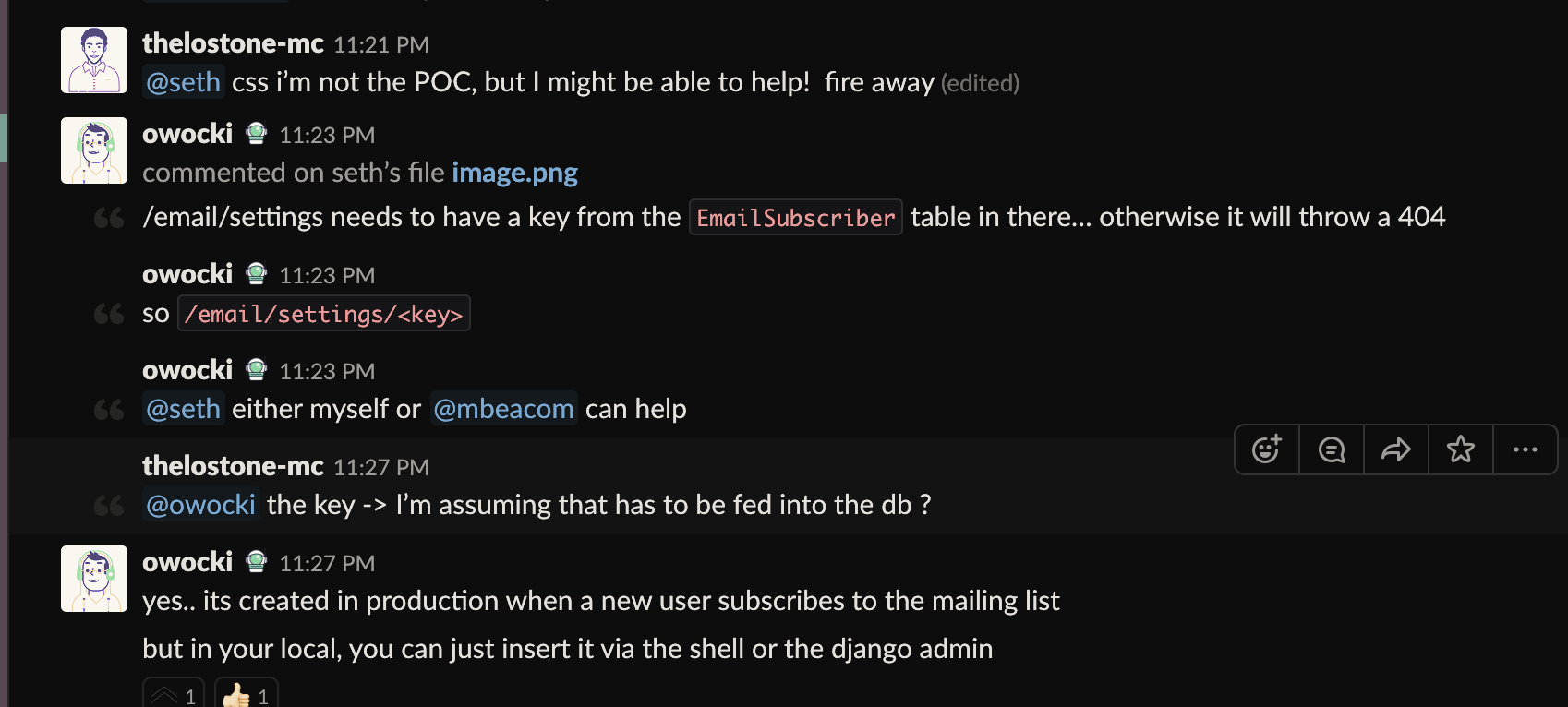Click the quote icon beside the mbeacom message

click(108, 409)
